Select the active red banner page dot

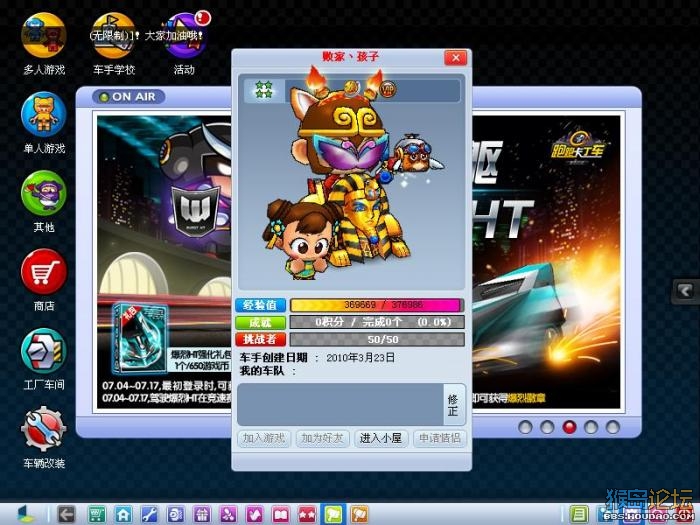point(569,427)
